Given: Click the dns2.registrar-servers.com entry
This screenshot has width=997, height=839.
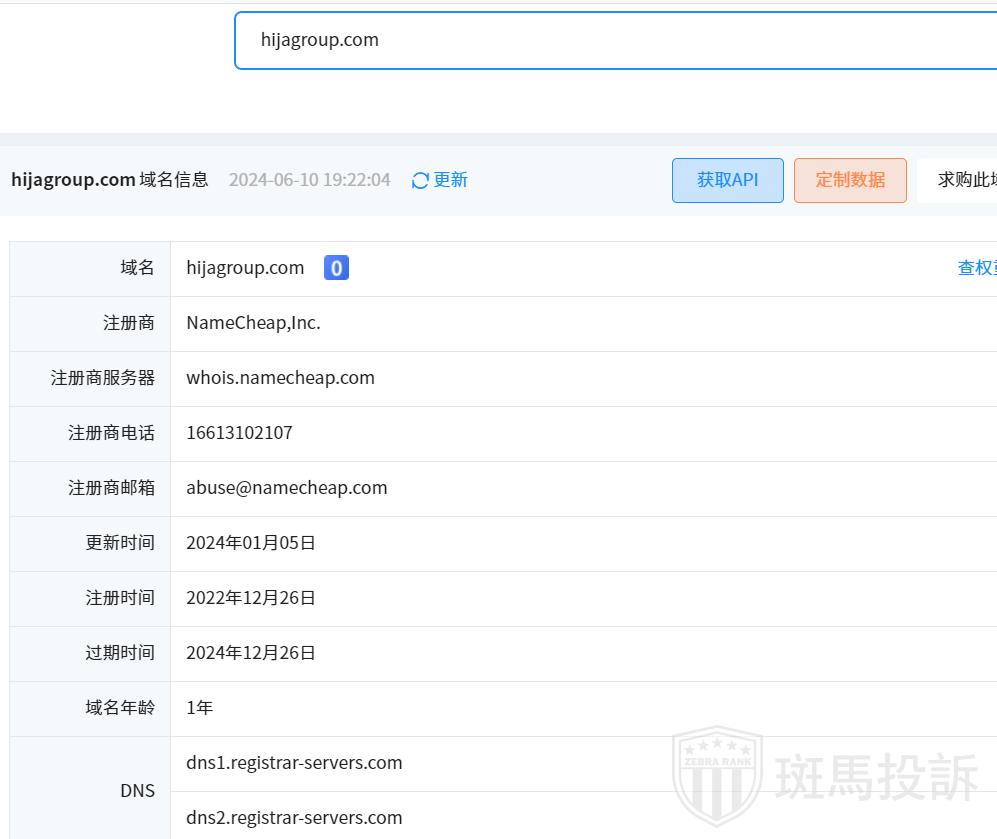Looking at the screenshot, I should 294,818.
